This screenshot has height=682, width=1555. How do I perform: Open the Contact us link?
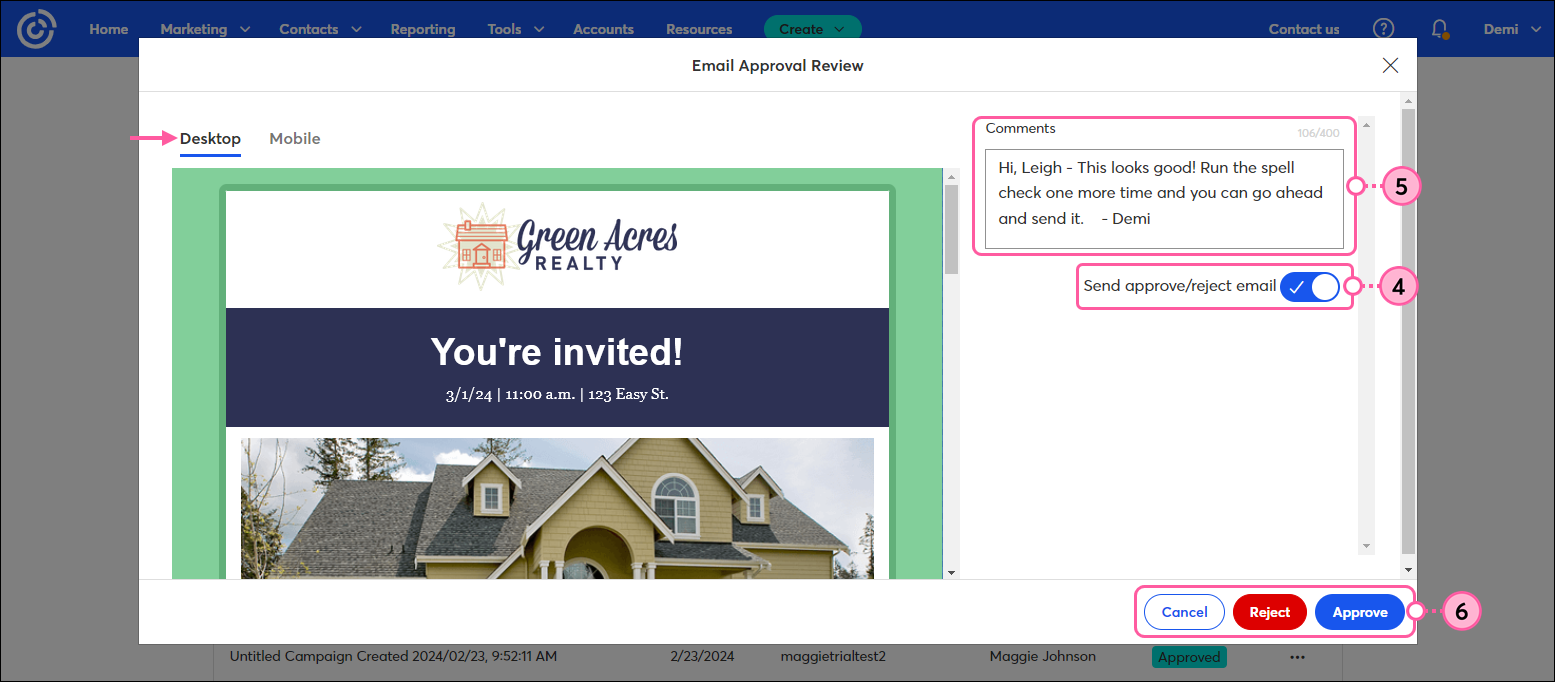pos(1303,29)
